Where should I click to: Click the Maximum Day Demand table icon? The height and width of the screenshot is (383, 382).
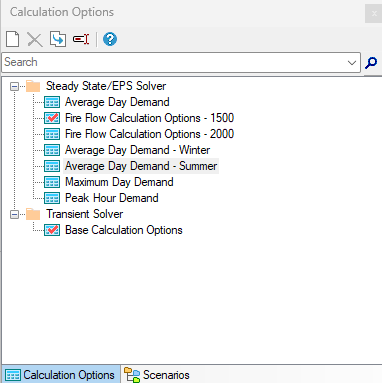pos(52,182)
